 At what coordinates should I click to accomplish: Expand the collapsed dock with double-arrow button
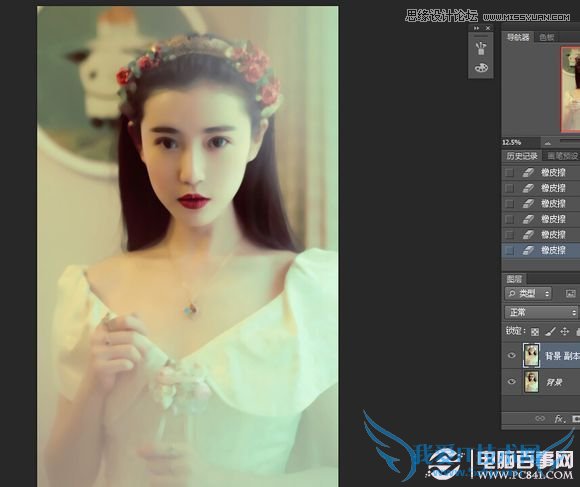pyautogui.click(x=476, y=28)
